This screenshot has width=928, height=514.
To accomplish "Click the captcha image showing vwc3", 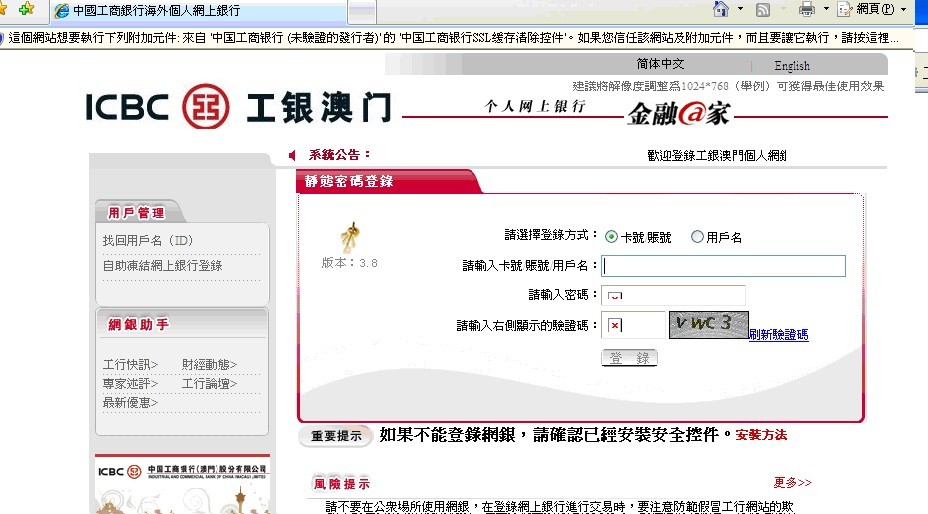I will click(x=708, y=324).
